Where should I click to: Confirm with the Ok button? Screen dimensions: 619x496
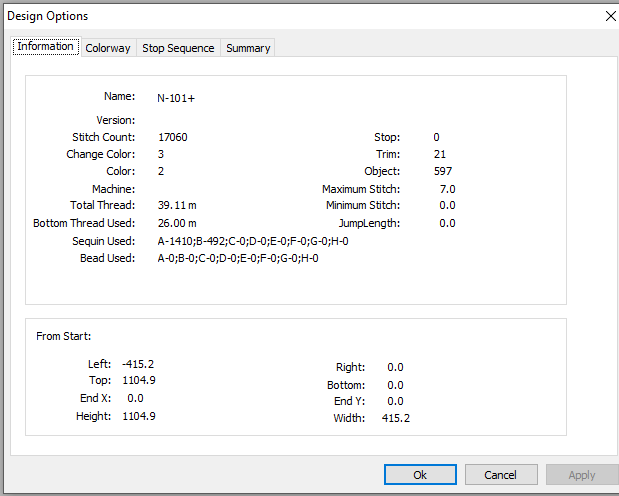click(x=420, y=475)
